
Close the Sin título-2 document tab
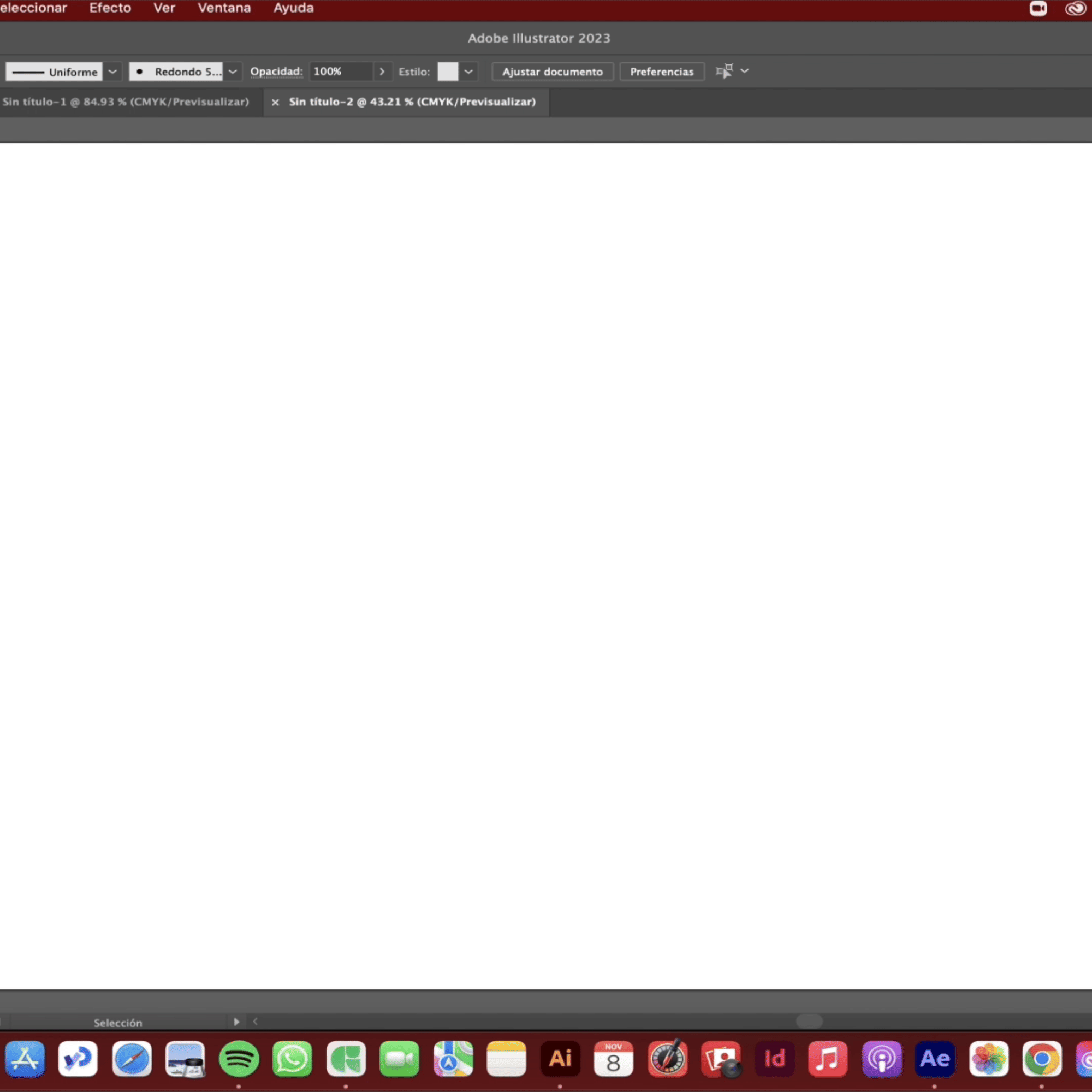tap(275, 102)
